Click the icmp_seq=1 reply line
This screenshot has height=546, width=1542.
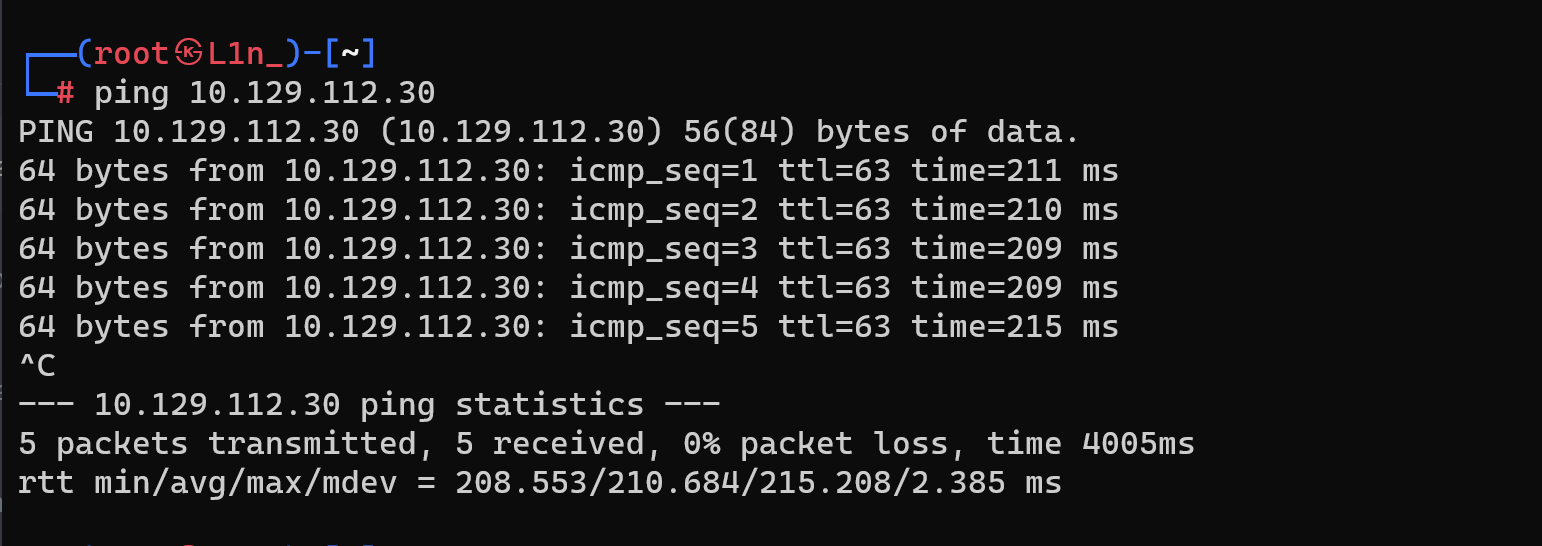point(568,171)
